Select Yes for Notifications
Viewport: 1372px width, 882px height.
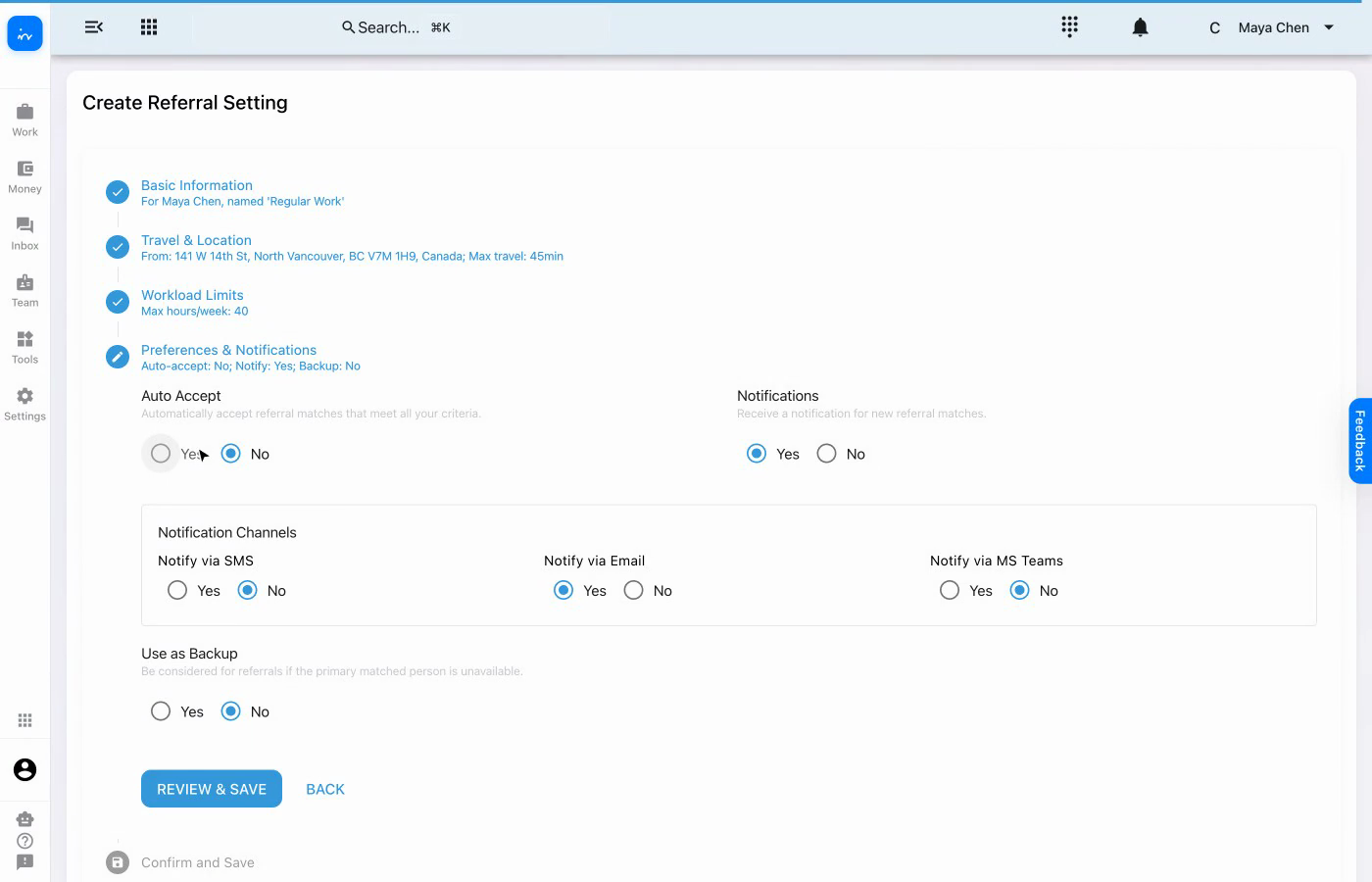(x=757, y=454)
